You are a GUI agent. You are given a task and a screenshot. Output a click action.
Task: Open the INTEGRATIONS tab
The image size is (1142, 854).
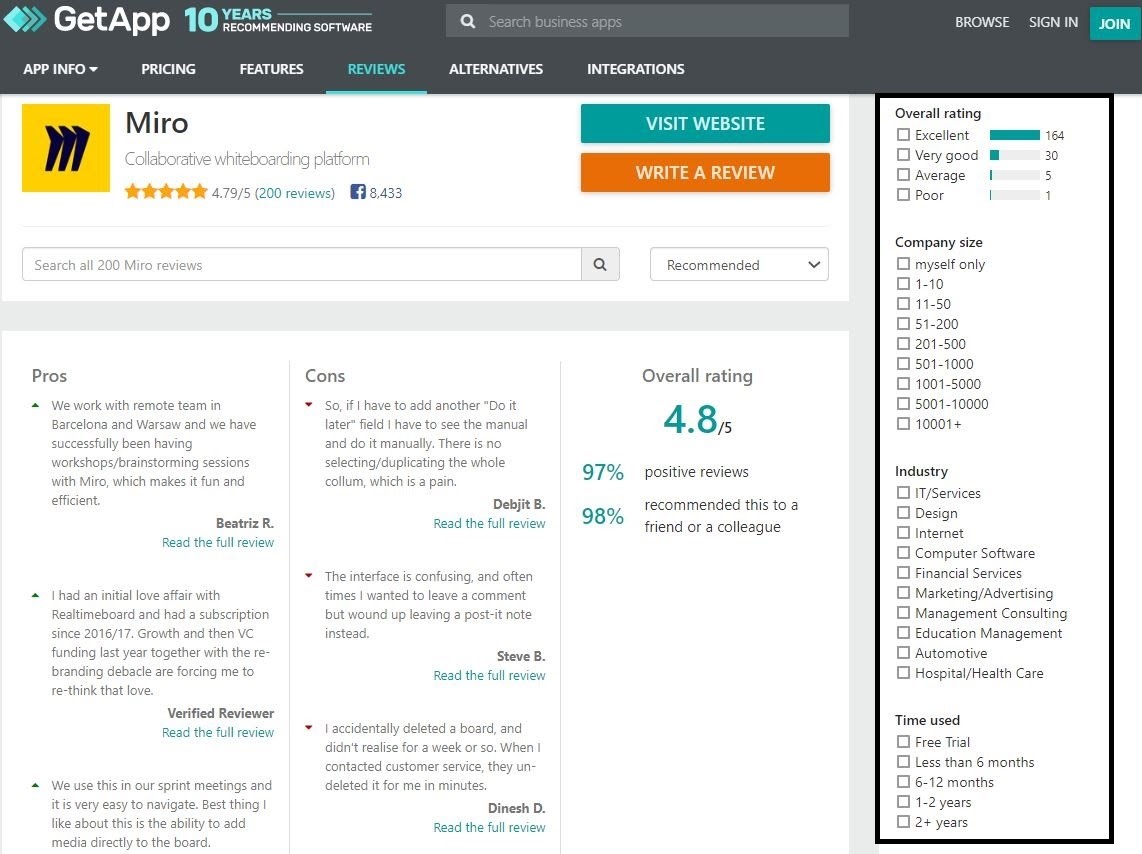(x=636, y=69)
